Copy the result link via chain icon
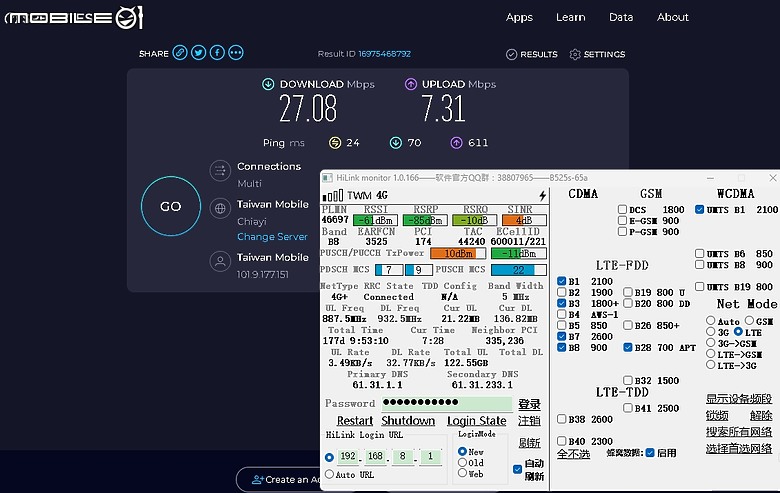 180,53
